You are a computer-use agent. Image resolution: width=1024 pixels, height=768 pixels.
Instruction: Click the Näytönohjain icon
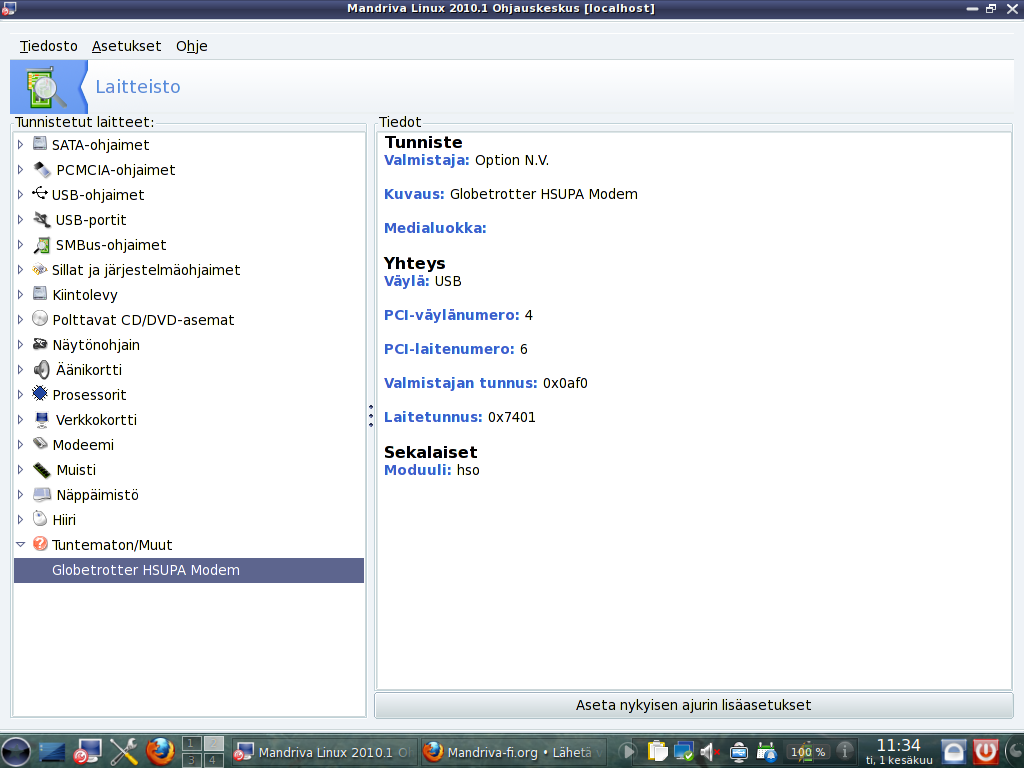click(x=40, y=344)
